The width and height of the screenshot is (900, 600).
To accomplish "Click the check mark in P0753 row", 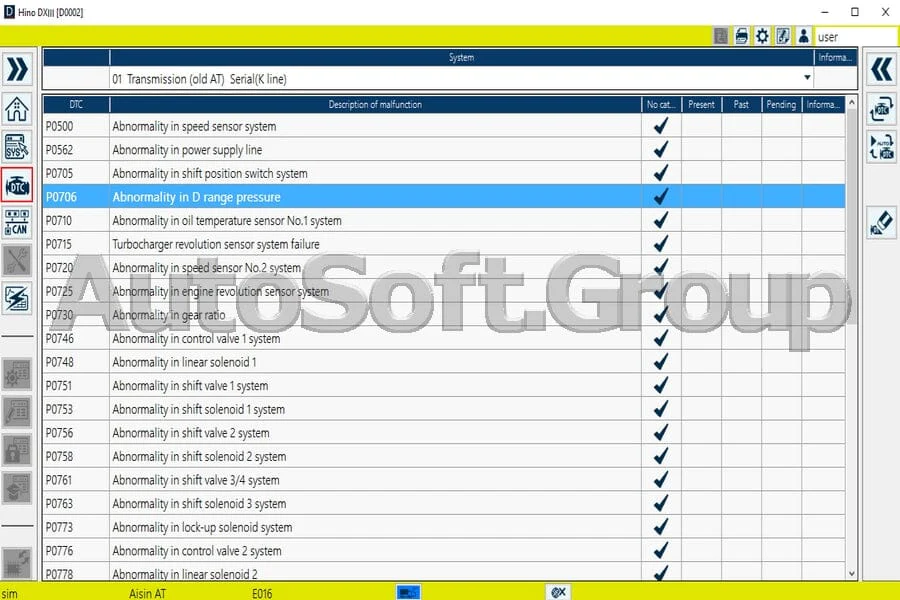I will (661, 409).
